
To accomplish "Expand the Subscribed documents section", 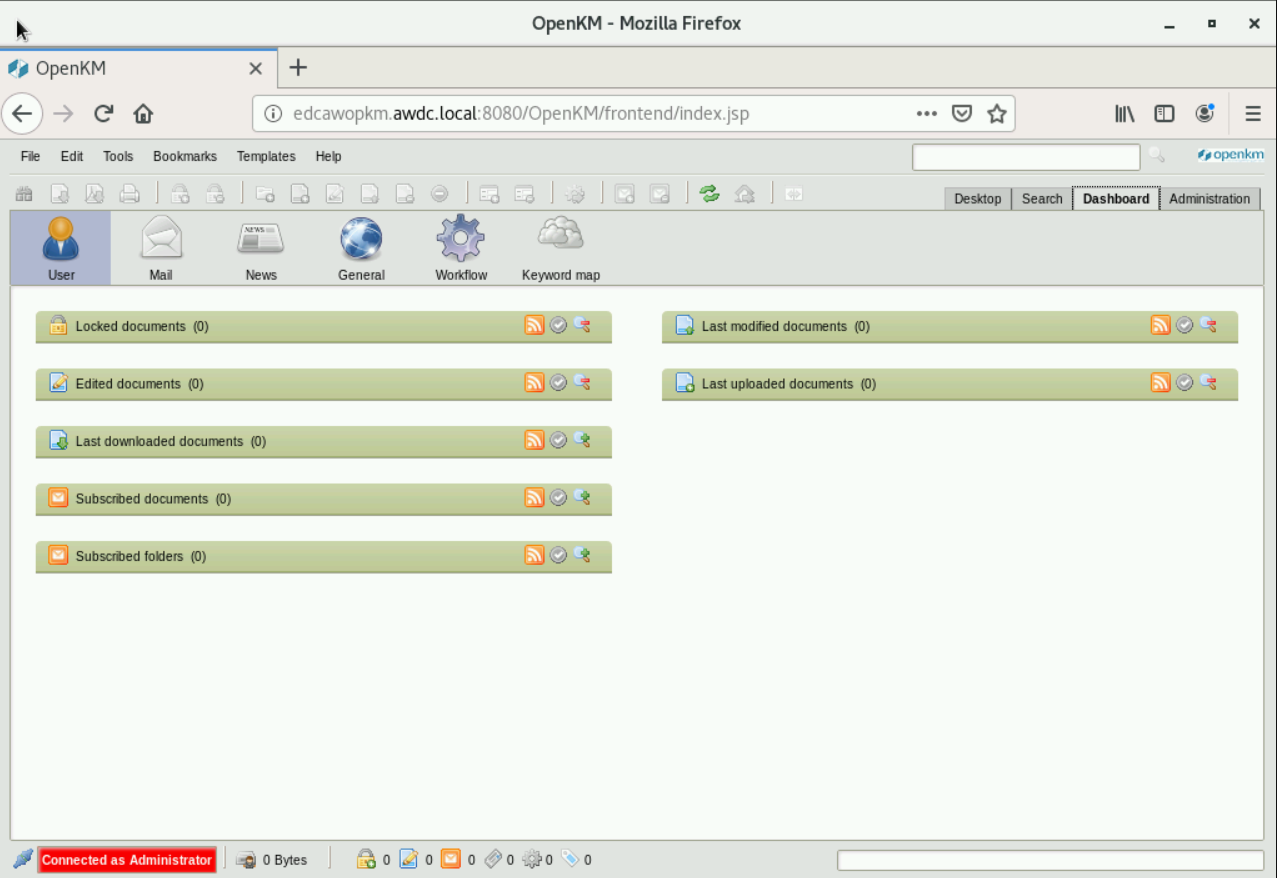I will [323, 499].
